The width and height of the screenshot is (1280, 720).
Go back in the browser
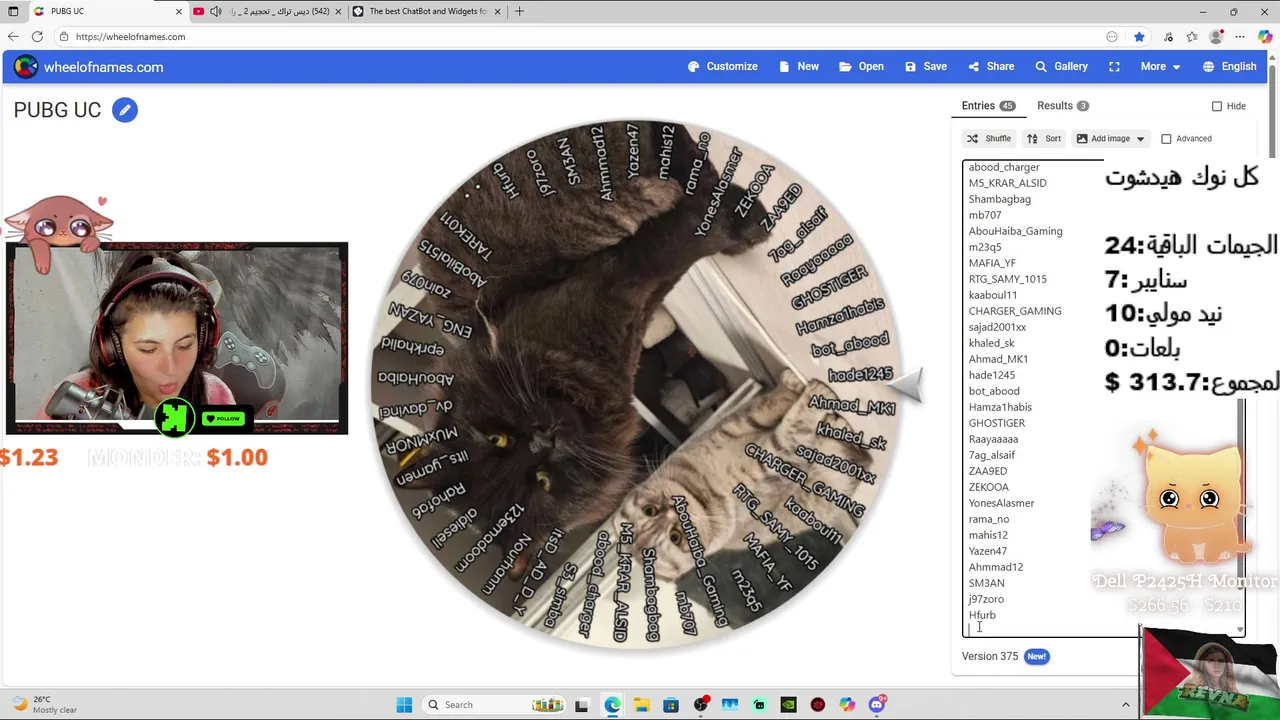coord(13,37)
